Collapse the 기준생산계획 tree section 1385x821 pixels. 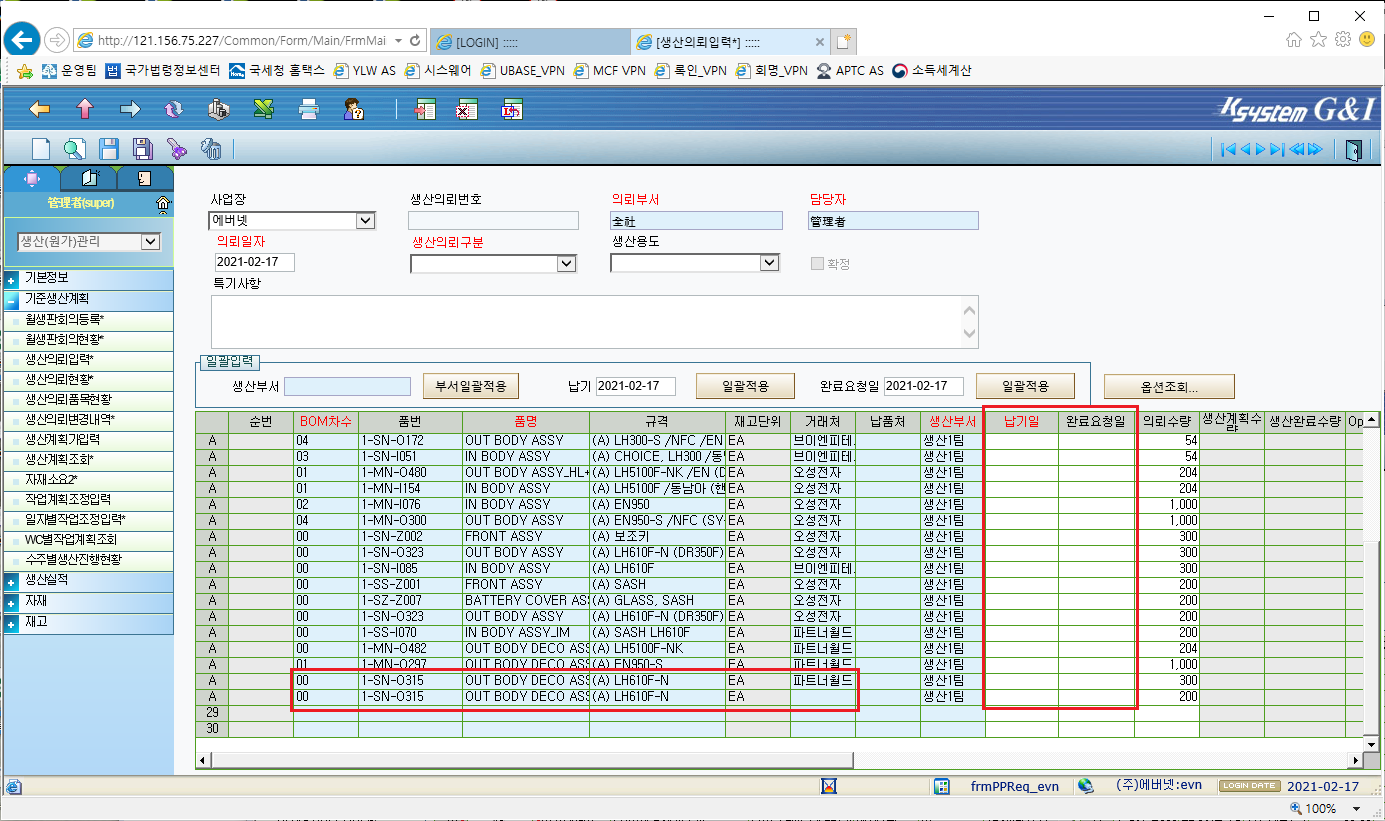[11, 299]
